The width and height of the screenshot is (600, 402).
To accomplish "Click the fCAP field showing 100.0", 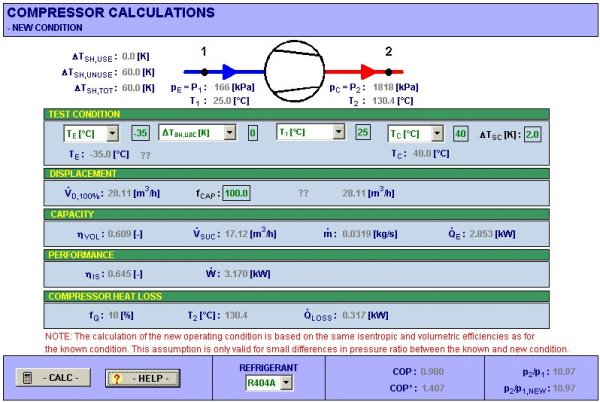I will click(x=236, y=194).
